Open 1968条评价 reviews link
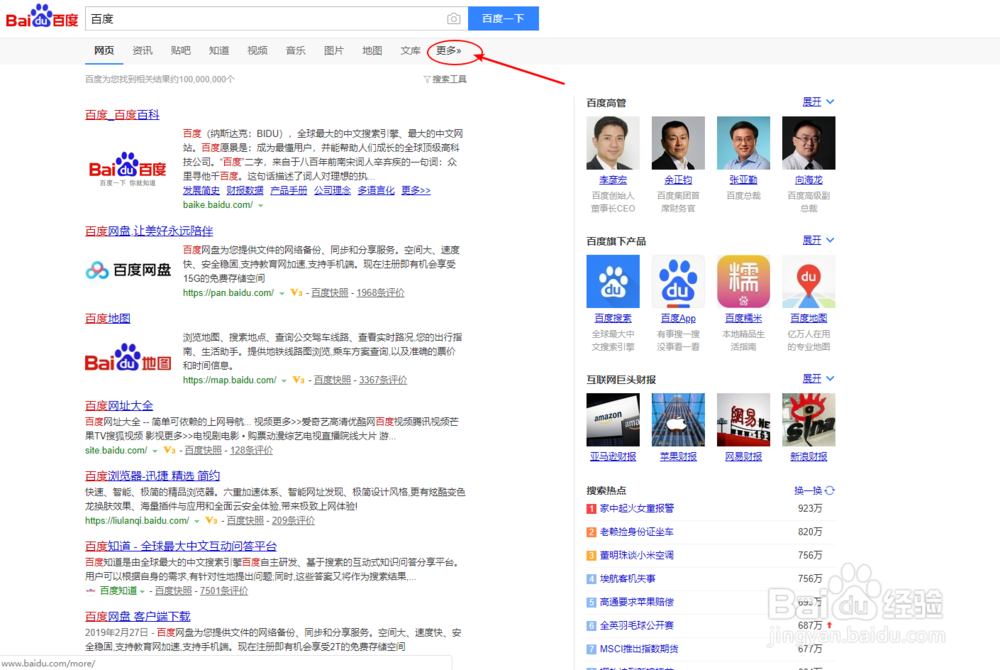 pos(380,293)
